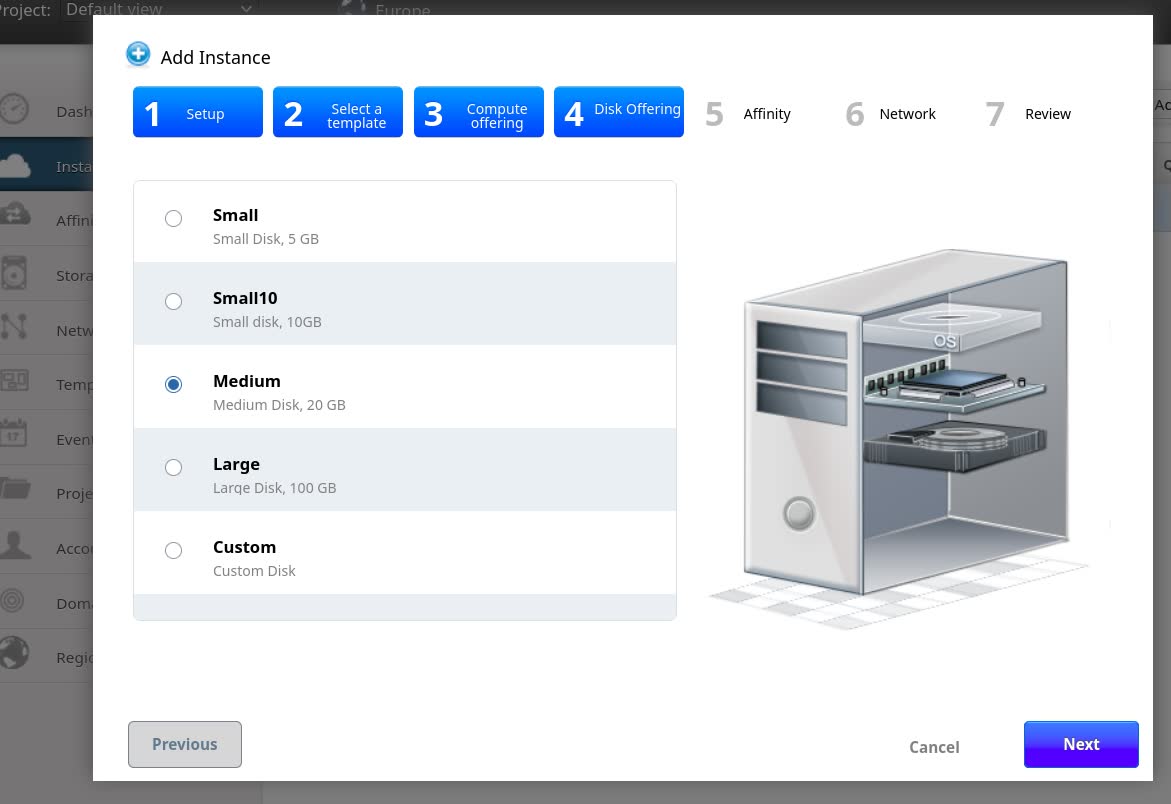The image size is (1171, 804).
Task: Open Accounts via the person icon
Action: coord(14,547)
